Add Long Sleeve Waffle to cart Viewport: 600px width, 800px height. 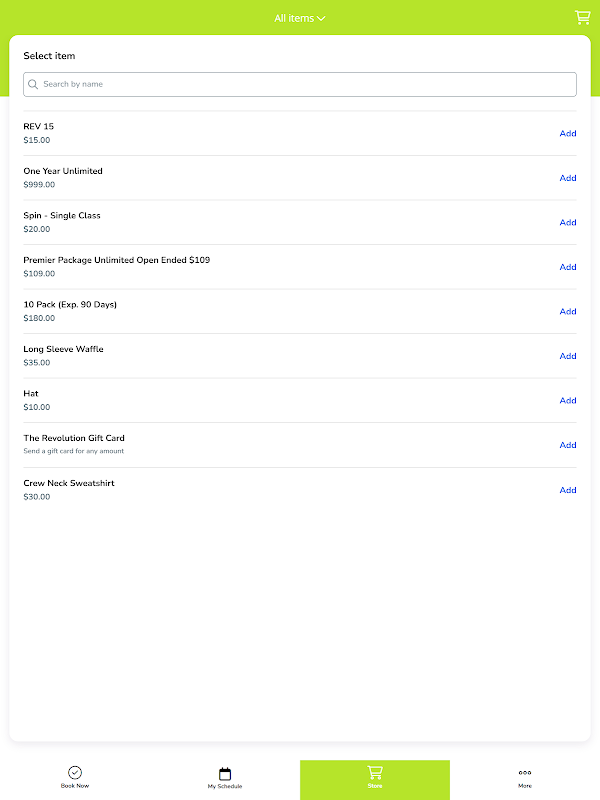(567, 356)
